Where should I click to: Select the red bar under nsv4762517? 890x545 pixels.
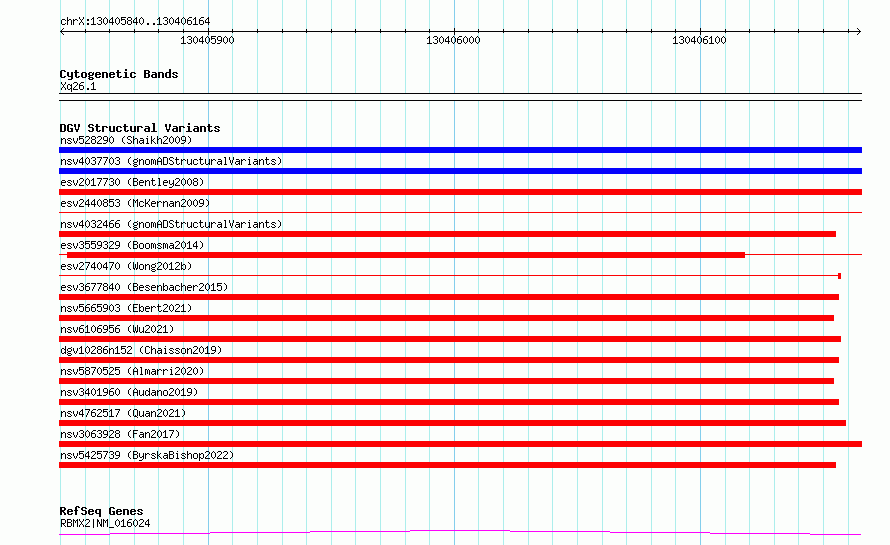pyautogui.click(x=452, y=423)
